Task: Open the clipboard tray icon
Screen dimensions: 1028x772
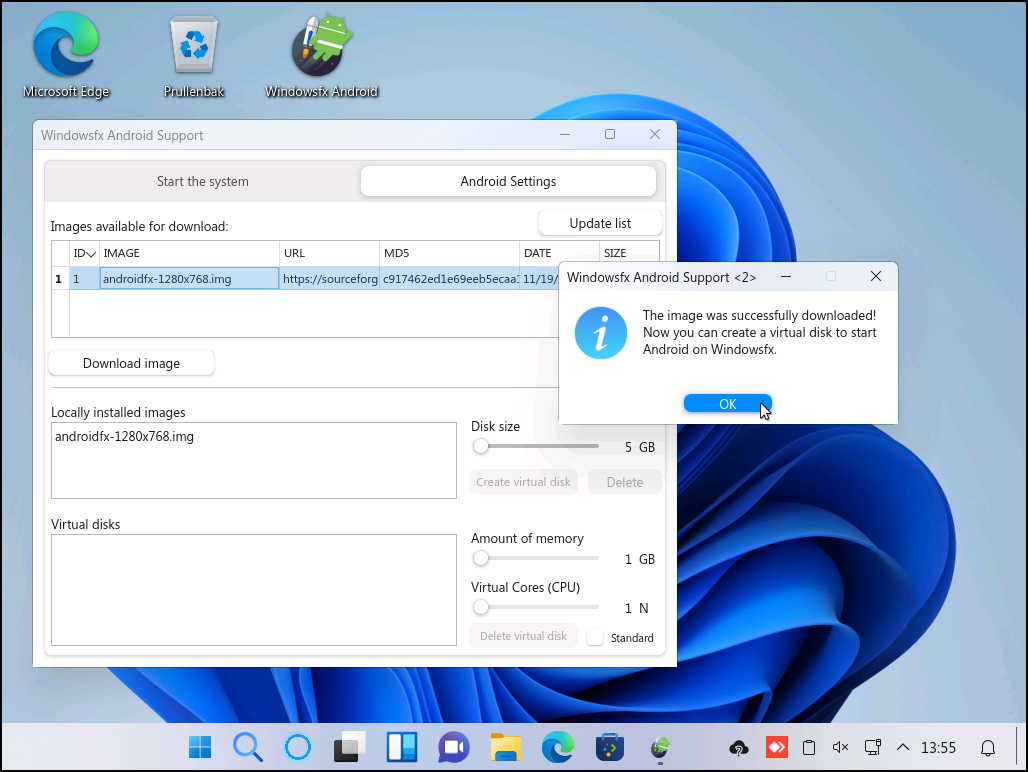Action: point(809,748)
